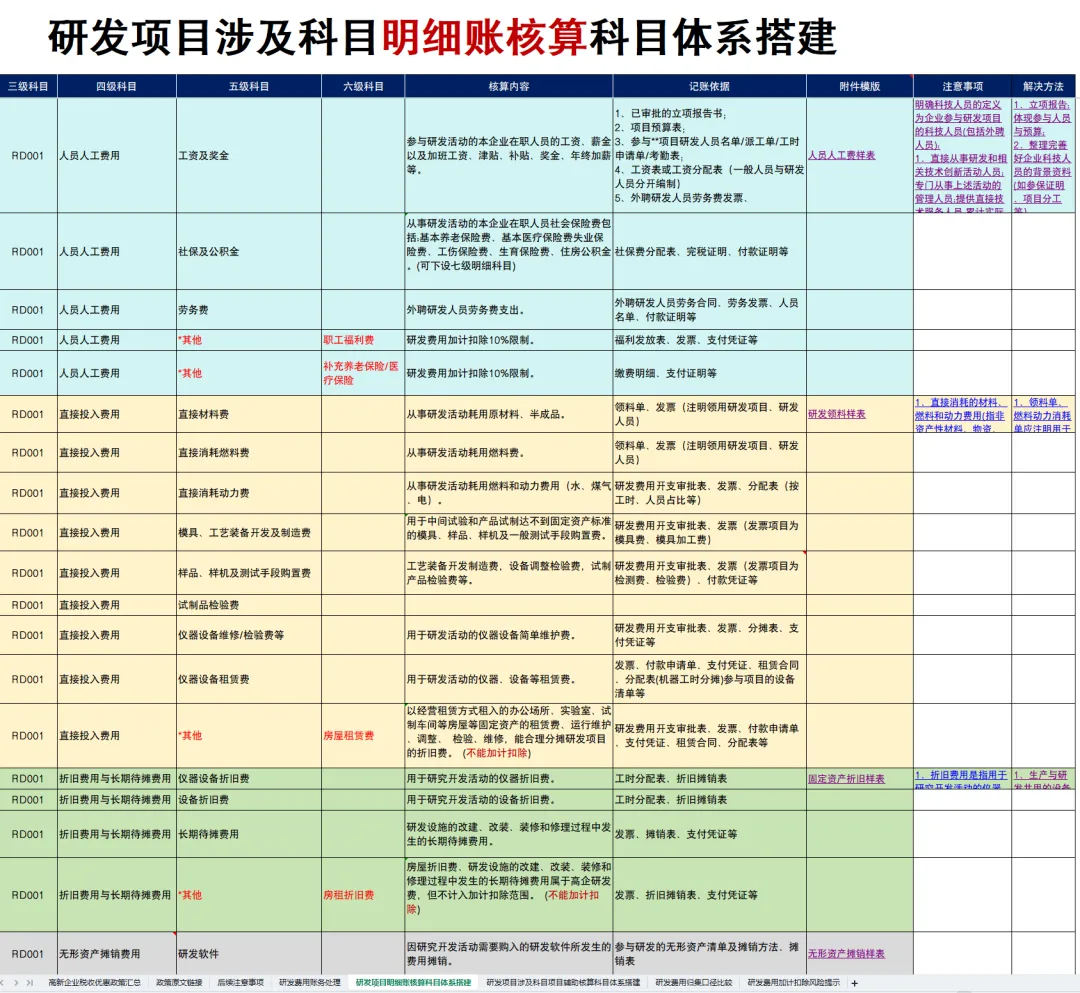Open the 后续注意事项 sheet tab
Image resolution: width=1080 pixels, height=993 pixels.
pos(240,983)
